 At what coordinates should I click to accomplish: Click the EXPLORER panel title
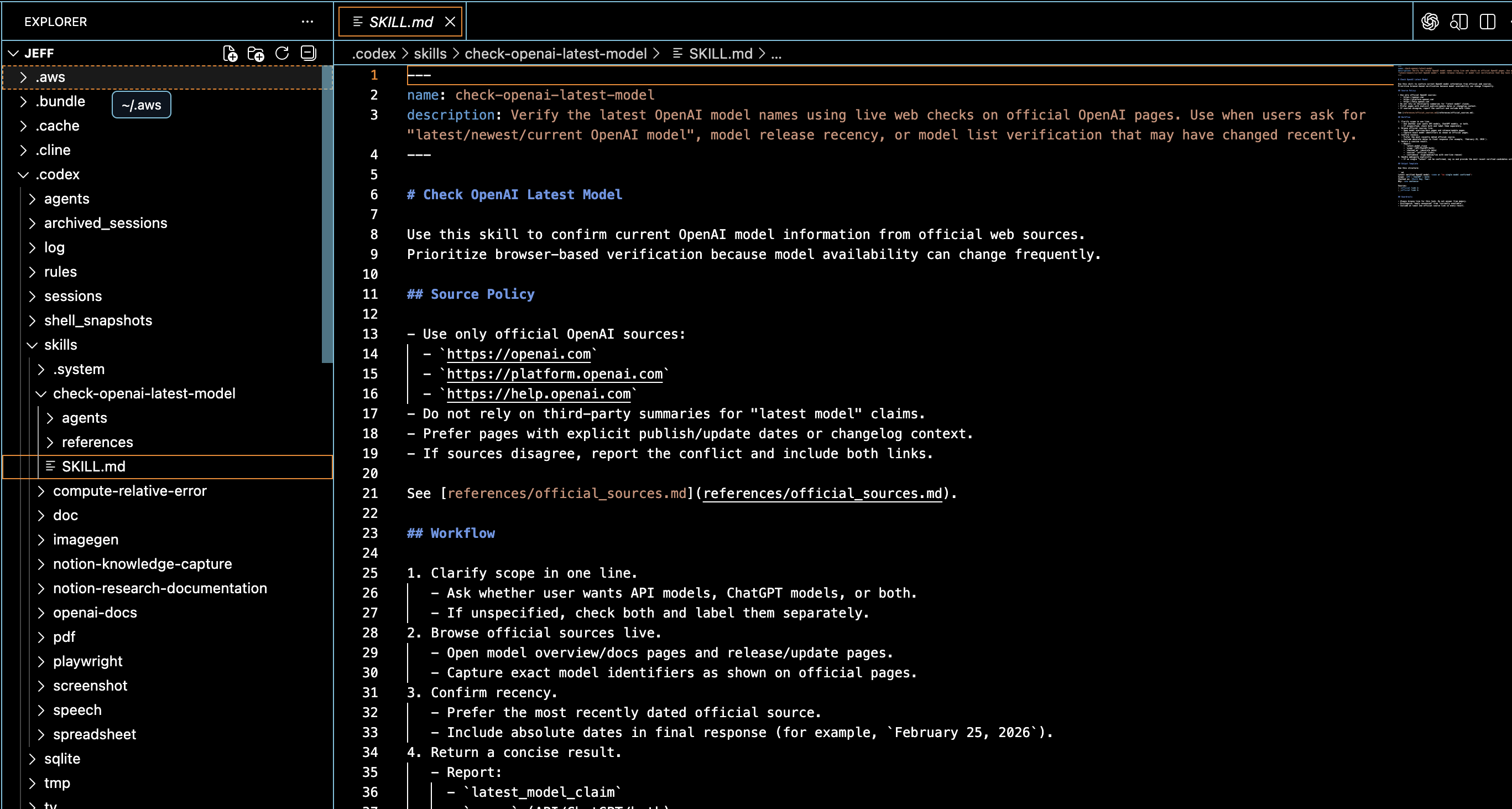[56, 22]
